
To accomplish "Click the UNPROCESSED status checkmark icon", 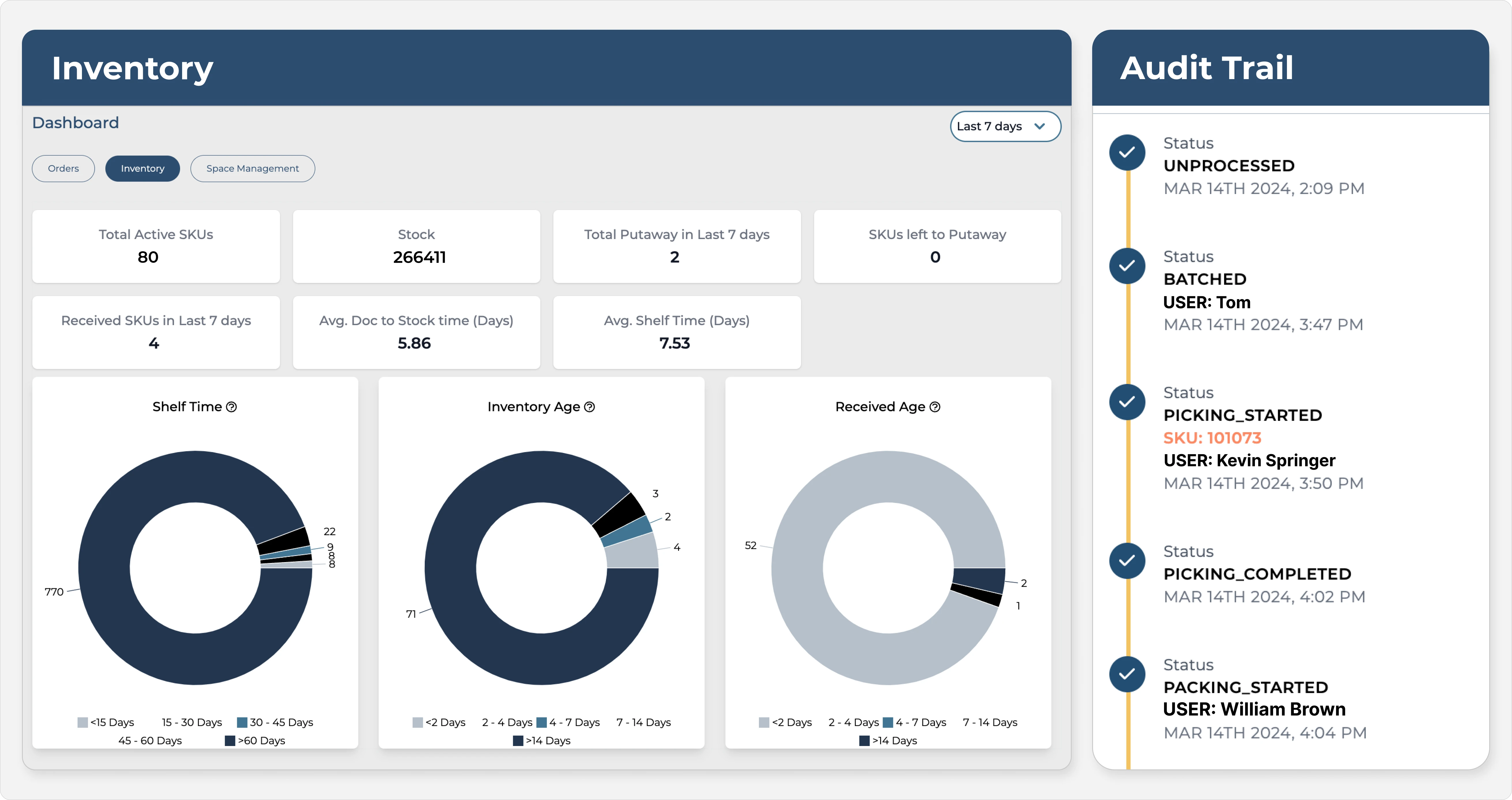I will click(1127, 153).
